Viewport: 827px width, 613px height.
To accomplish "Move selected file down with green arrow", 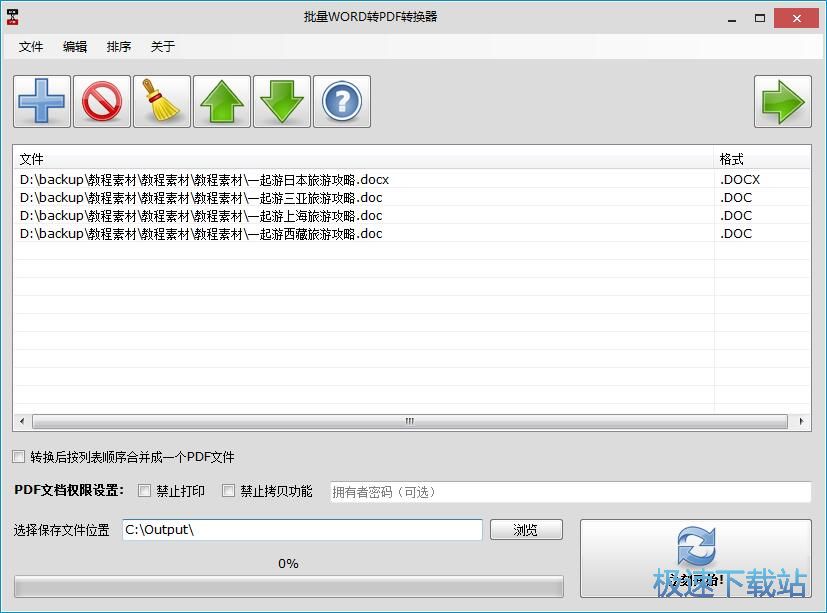I will (281, 101).
